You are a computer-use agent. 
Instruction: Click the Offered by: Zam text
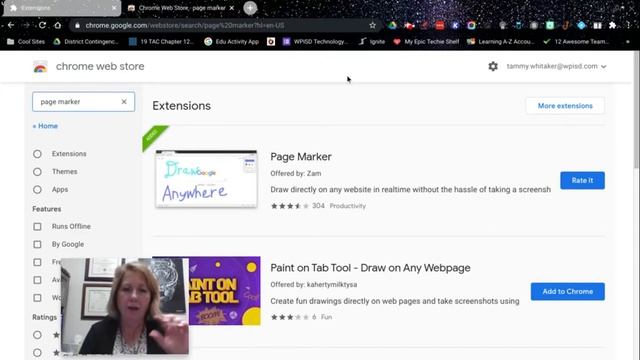tap(296, 173)
